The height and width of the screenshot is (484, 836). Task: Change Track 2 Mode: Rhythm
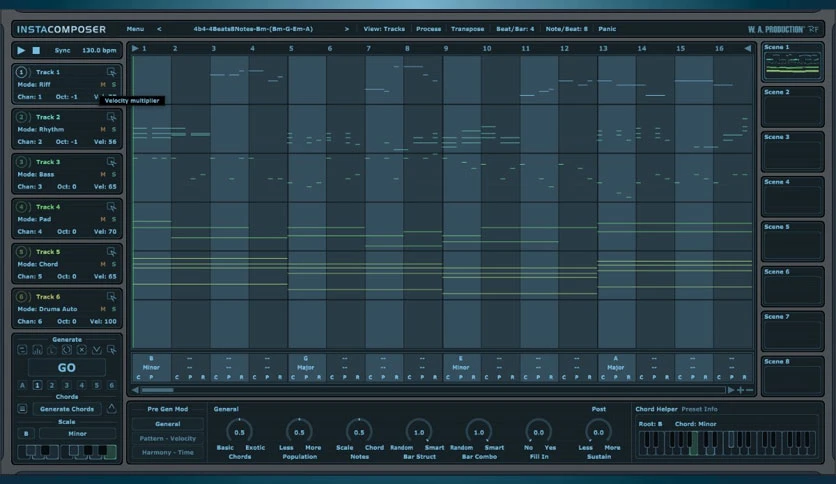pyautogui.click(x=41, y=130)
